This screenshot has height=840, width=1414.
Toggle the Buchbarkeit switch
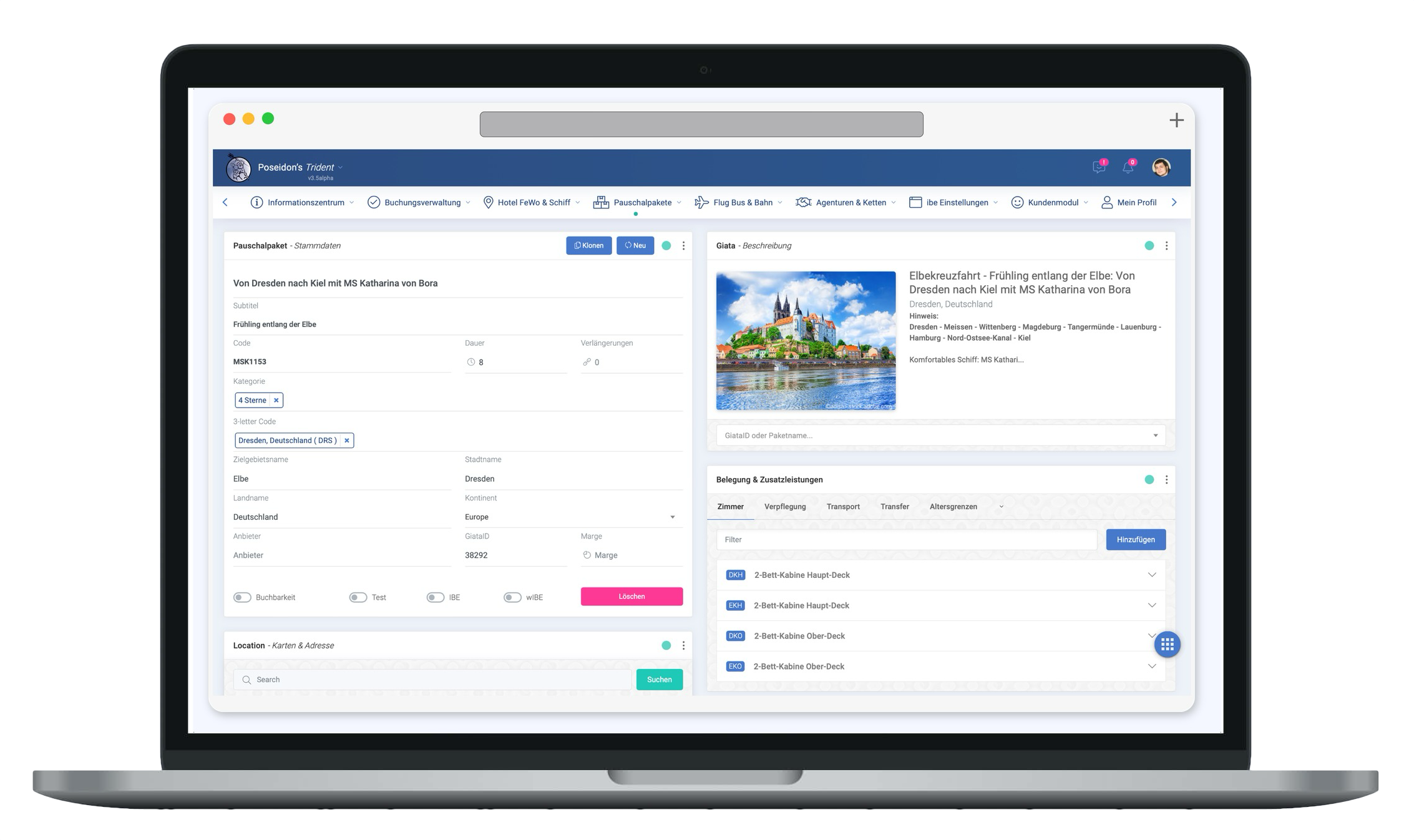point(242,597)
